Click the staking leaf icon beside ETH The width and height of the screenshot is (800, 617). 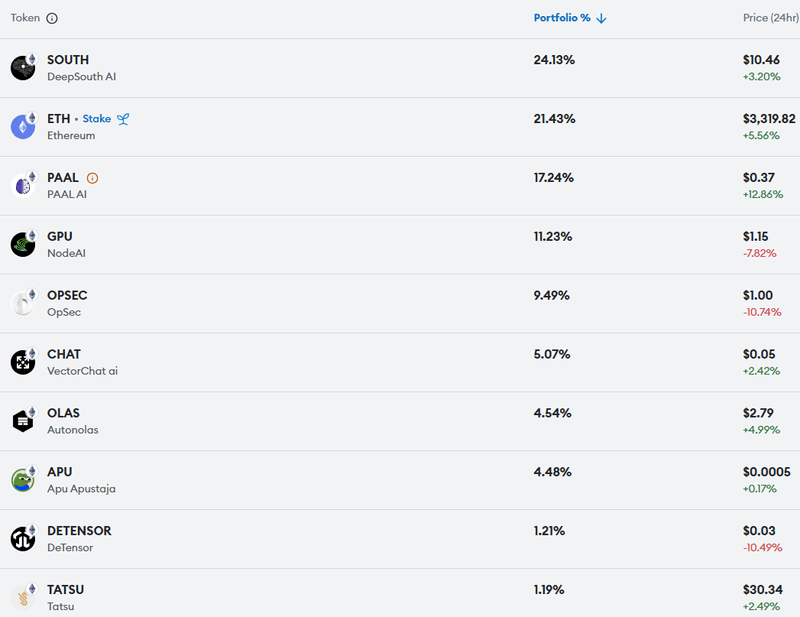click(x=123, y=119)
